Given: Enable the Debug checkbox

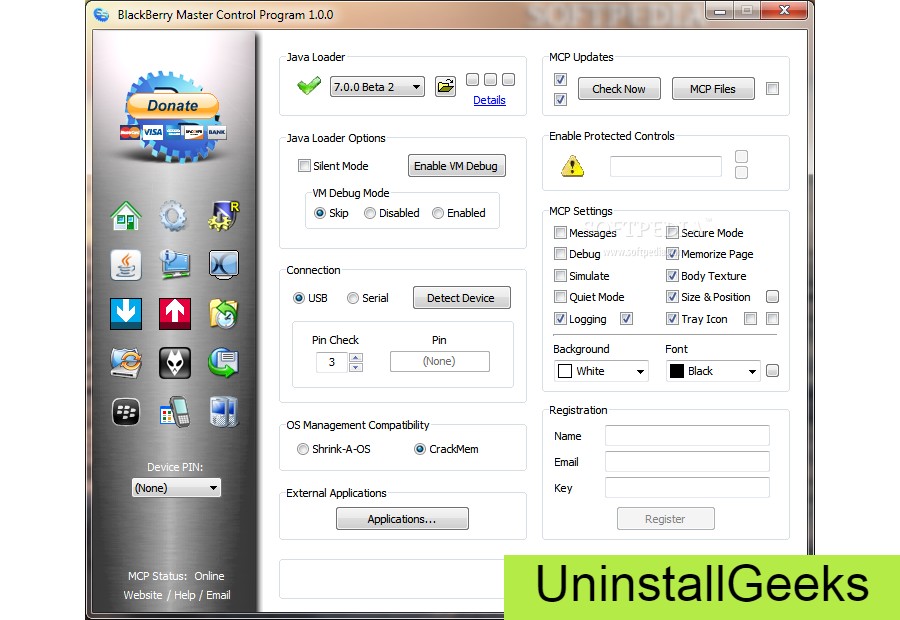Looking at the screenshot, I should click(560, 254).
